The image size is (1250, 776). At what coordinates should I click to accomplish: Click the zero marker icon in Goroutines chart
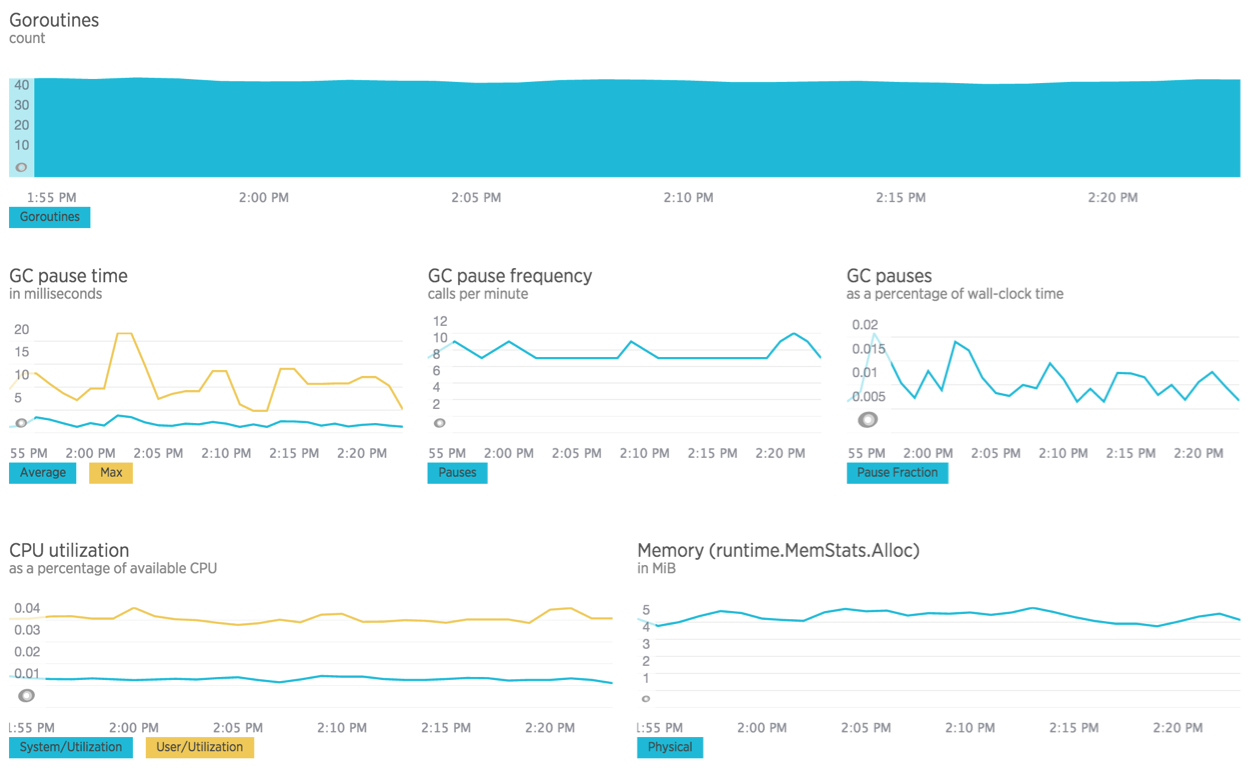click(21, 167)
